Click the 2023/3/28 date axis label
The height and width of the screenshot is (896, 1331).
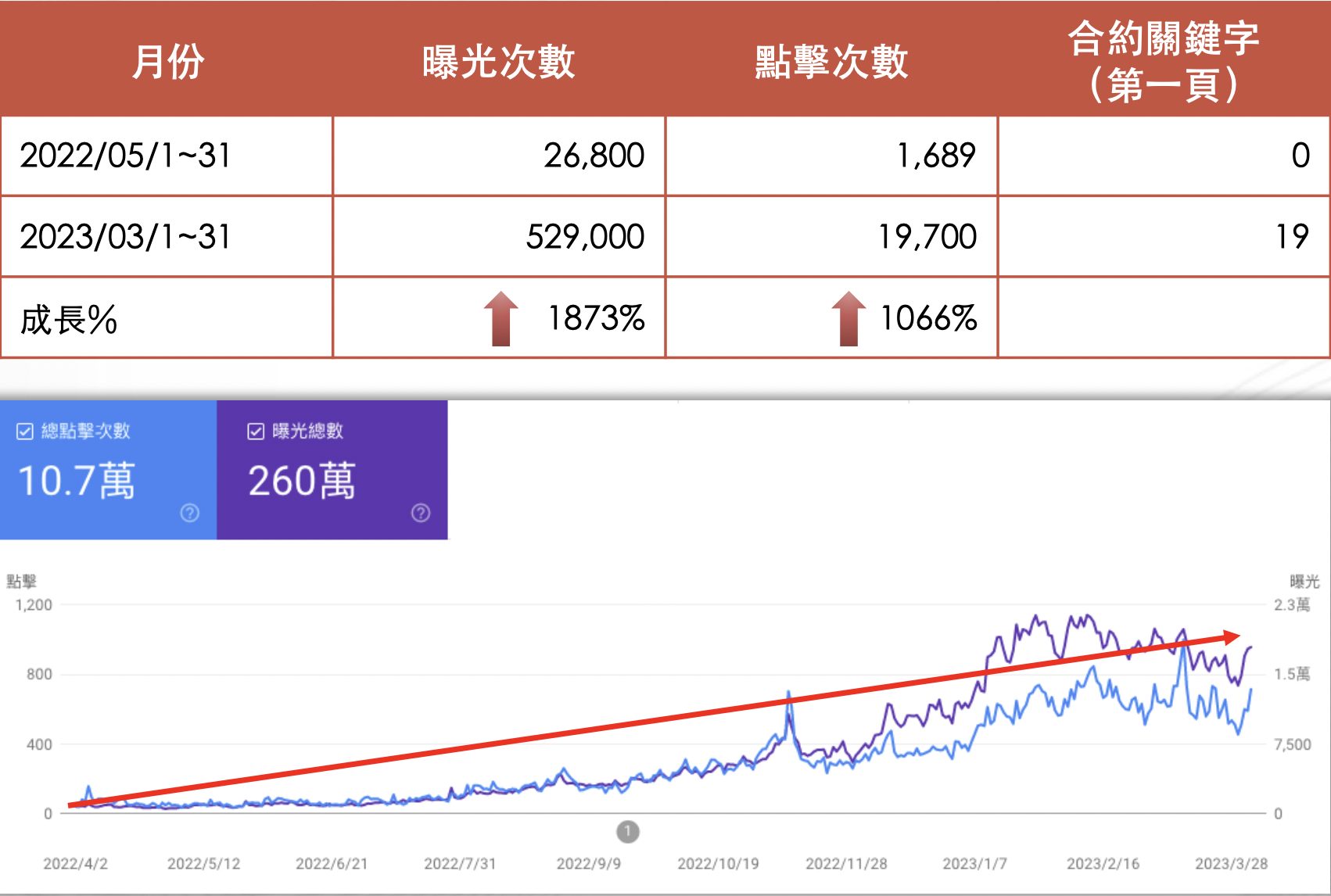pos(1231,863)
